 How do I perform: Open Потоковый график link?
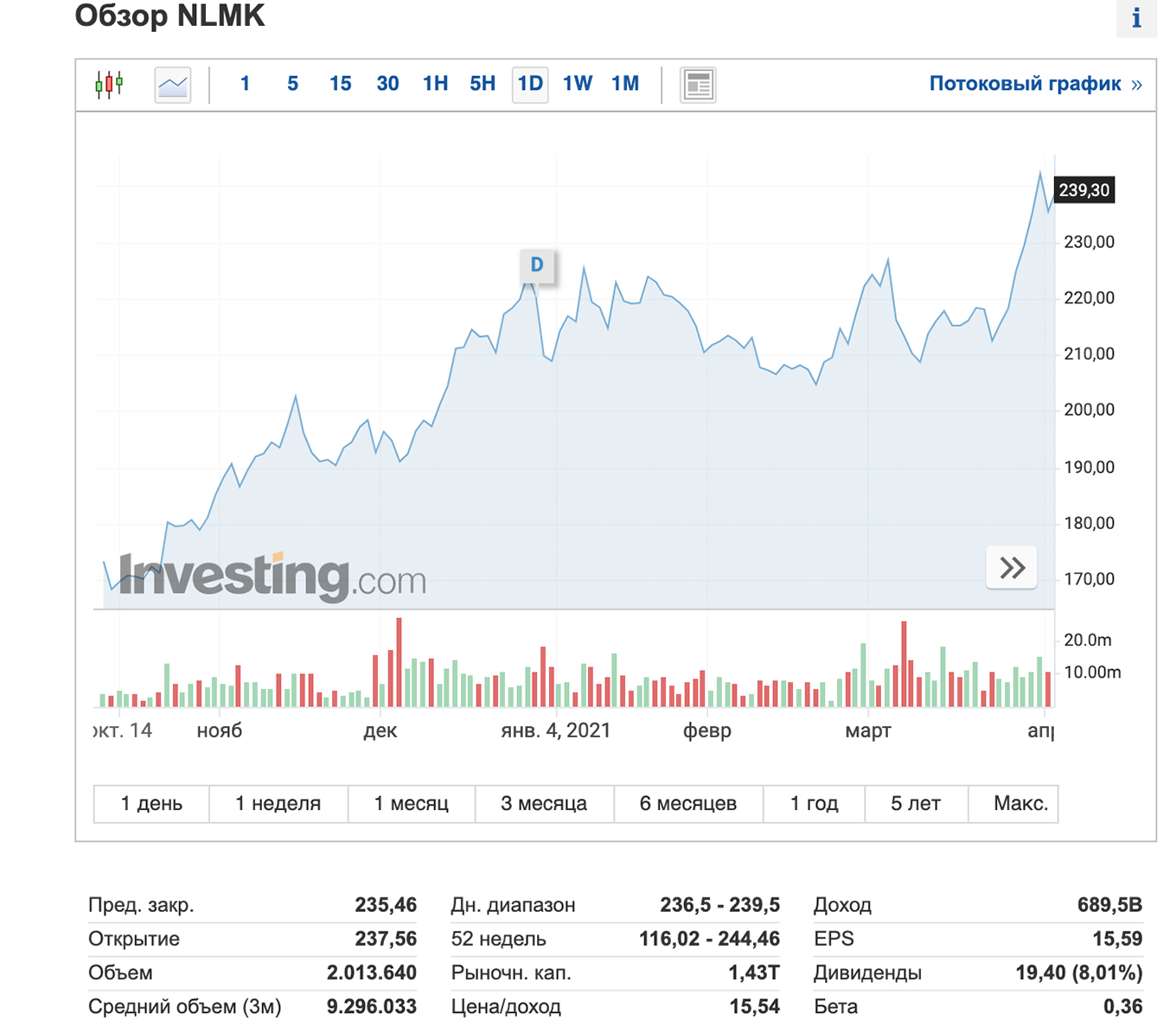point(1025,84)
